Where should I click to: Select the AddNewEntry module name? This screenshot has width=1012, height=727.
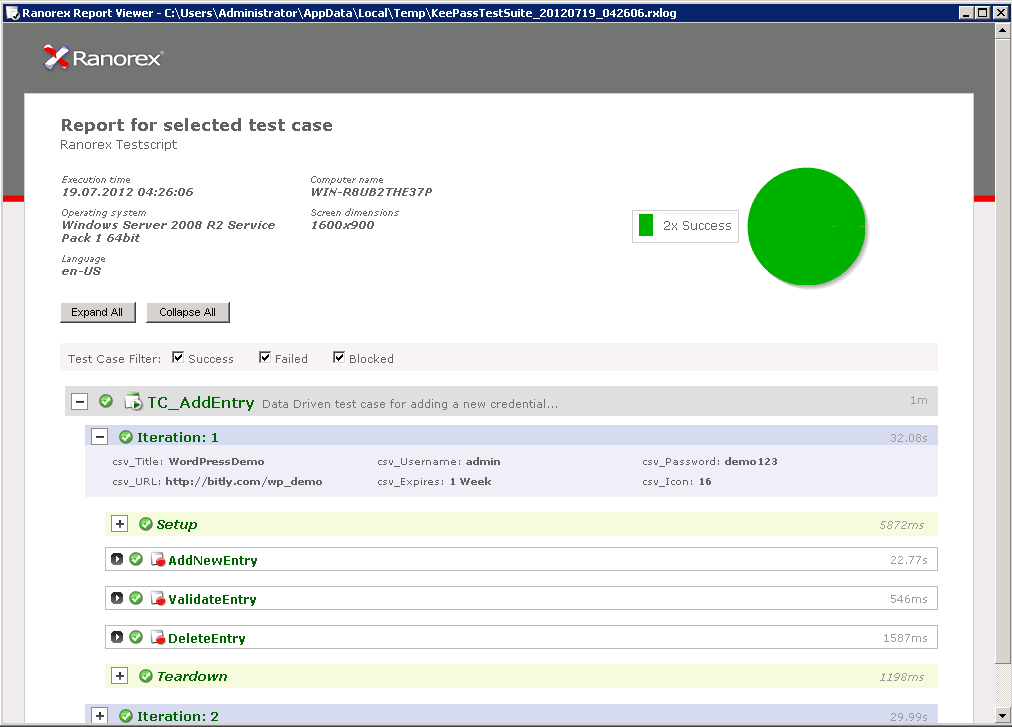coord(213,560)
